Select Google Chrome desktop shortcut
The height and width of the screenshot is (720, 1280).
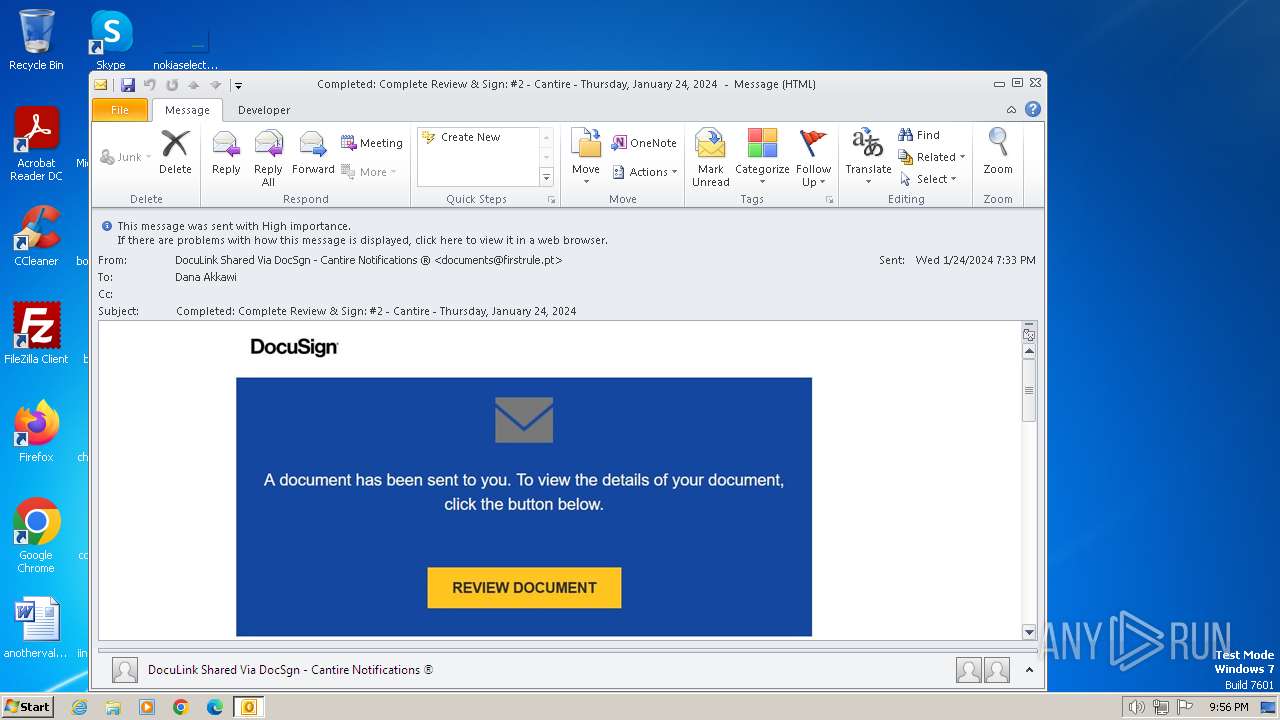point(36,536)
